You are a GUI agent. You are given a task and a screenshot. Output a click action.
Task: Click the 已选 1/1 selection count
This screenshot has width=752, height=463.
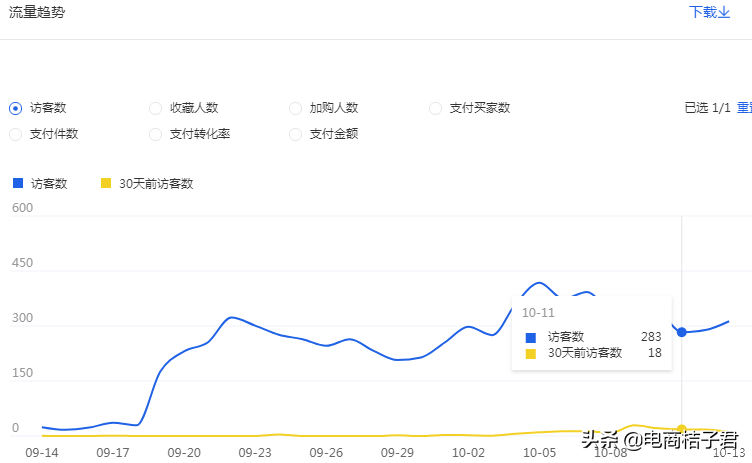tap(707, 108)
